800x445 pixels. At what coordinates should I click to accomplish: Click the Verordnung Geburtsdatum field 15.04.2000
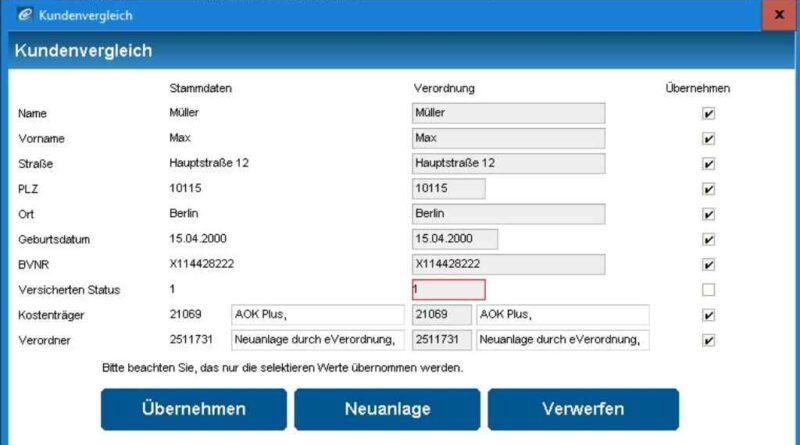[x=455, y=239]
